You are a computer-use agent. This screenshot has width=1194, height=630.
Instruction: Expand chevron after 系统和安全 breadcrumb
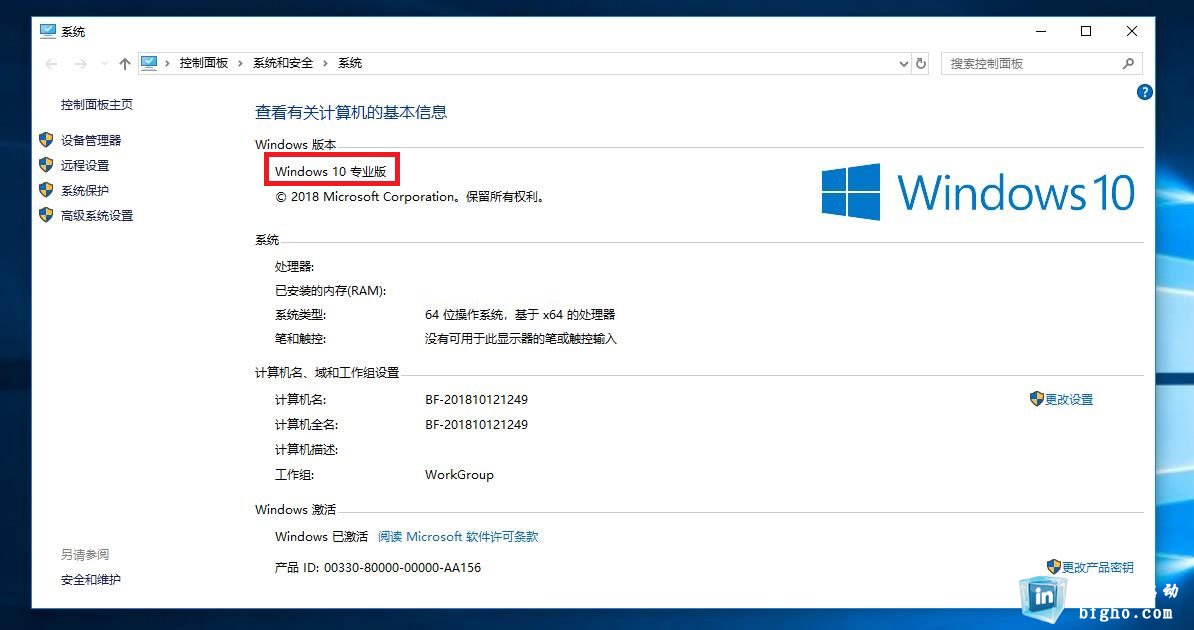click(x=325, y=63)
